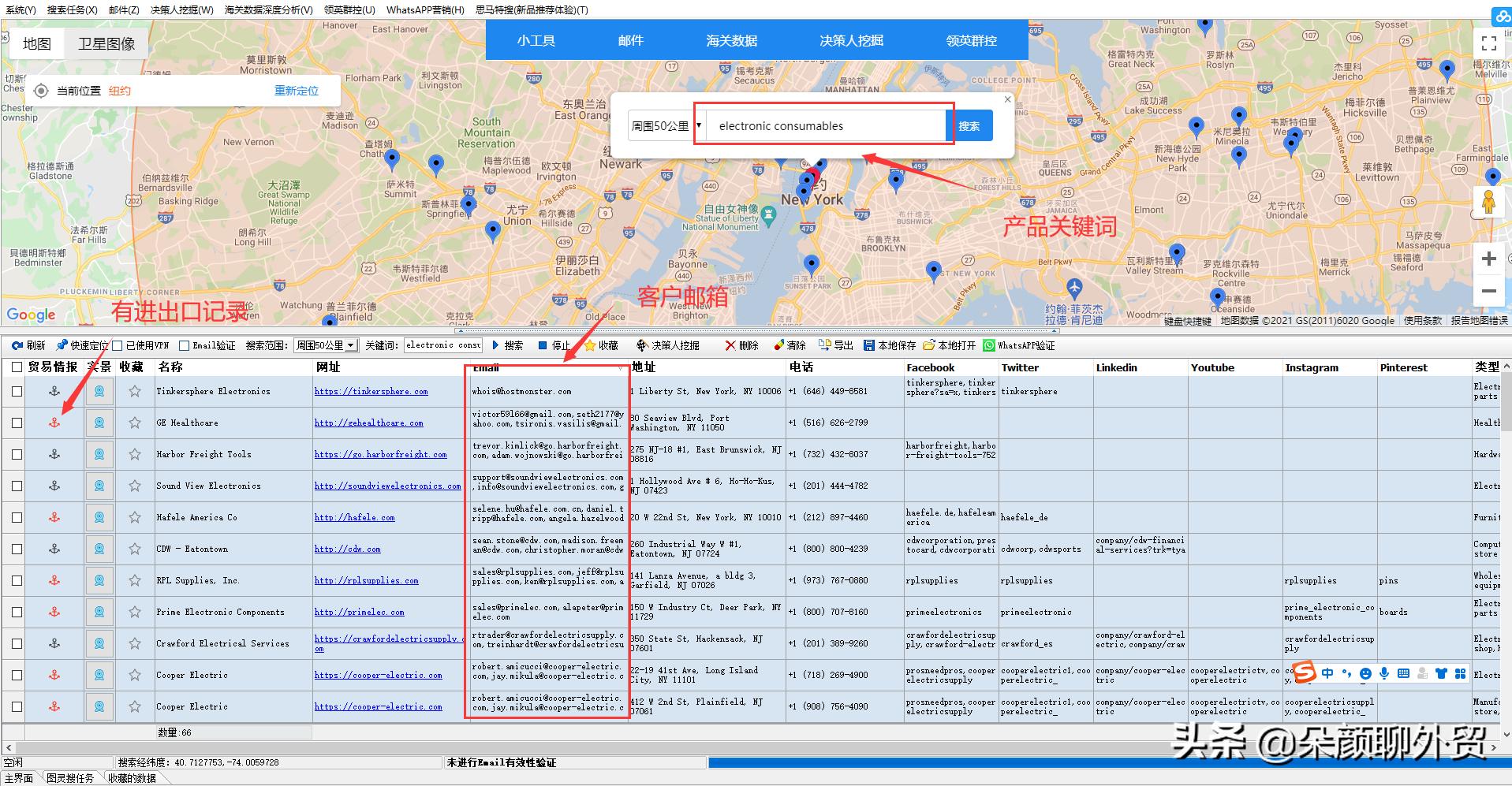Run WhatsAPP验证 from the toolbar
Screen dimensions: 1512x786
pos(1019,345)
